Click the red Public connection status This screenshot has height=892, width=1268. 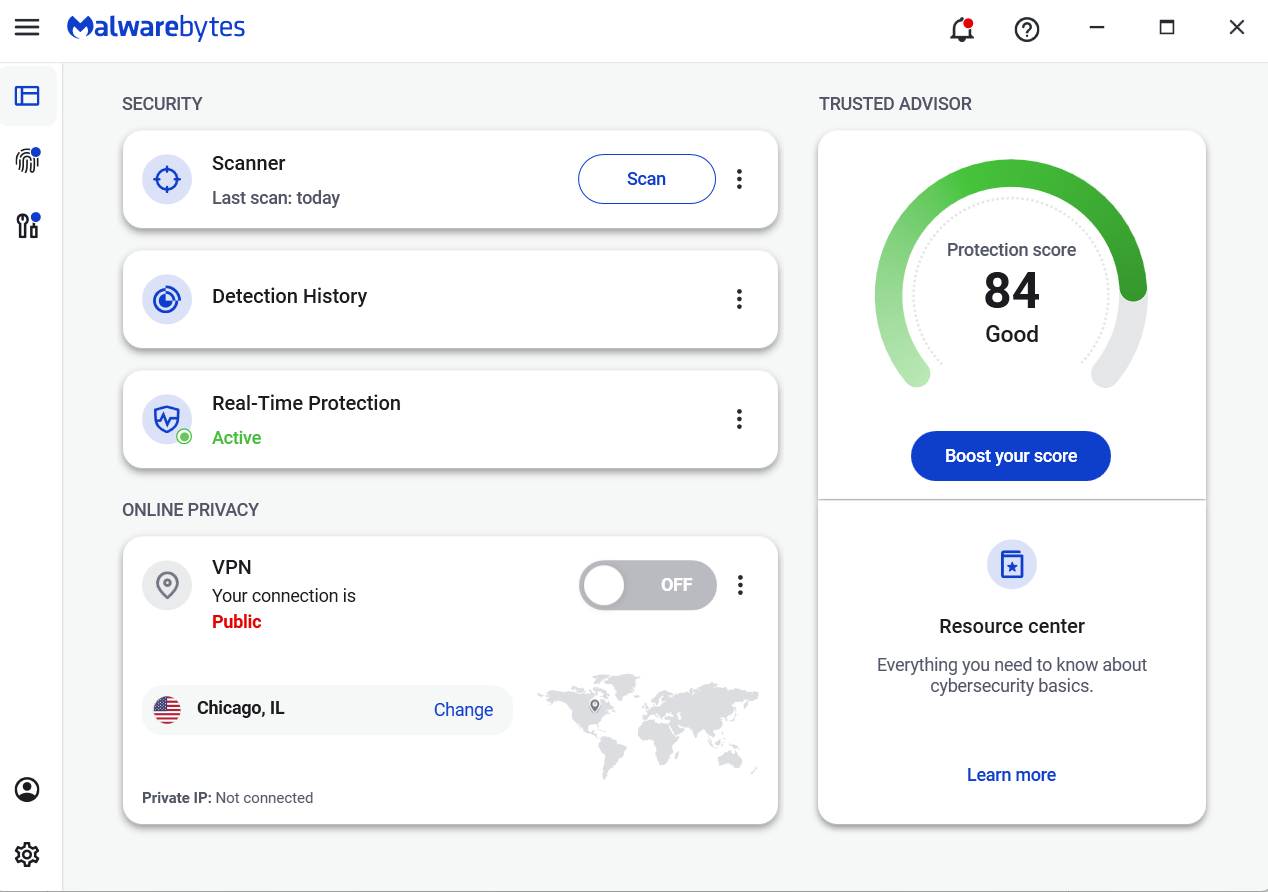(x=237, y=622)
